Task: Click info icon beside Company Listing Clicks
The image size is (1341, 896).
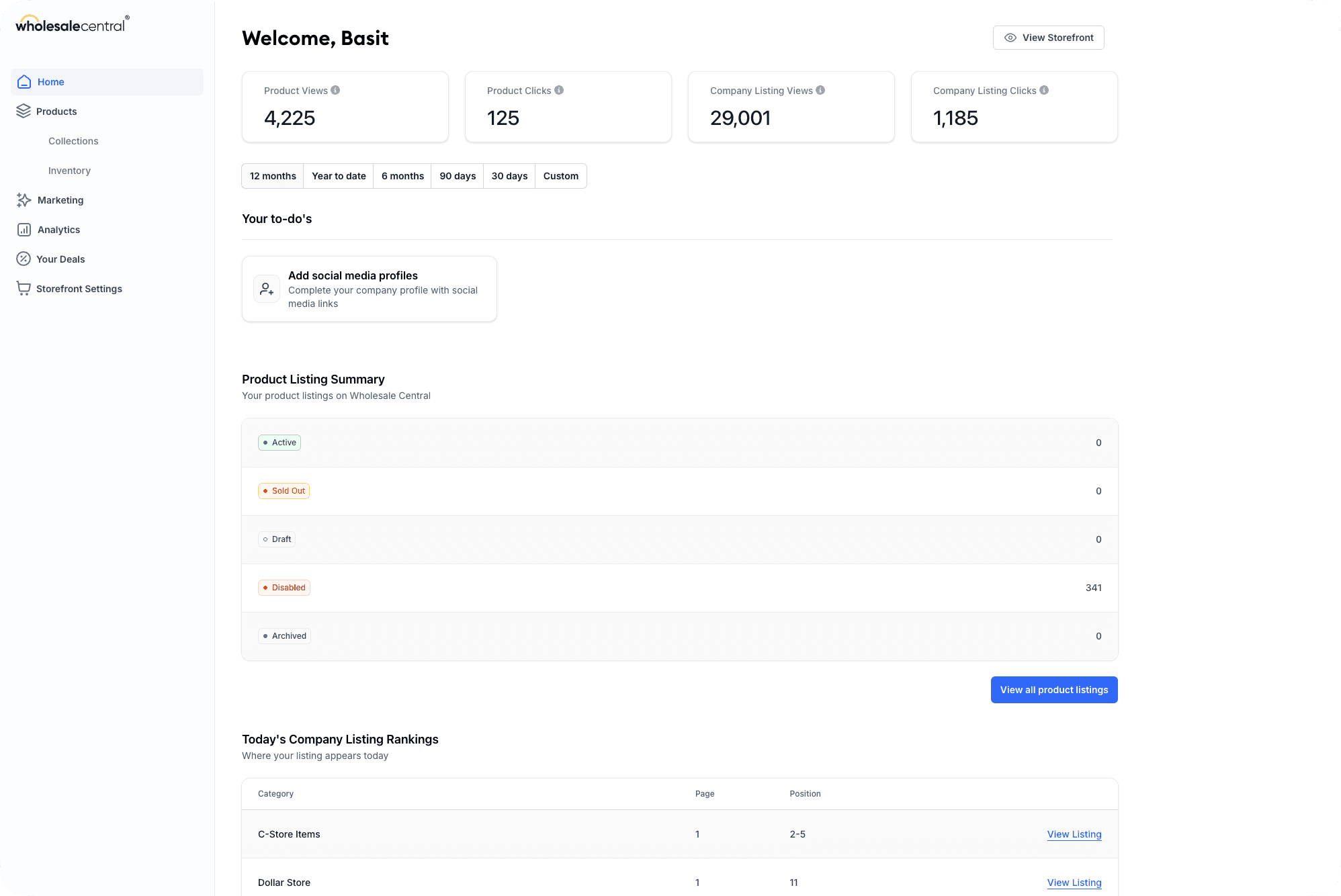Action: point(1044,90)
